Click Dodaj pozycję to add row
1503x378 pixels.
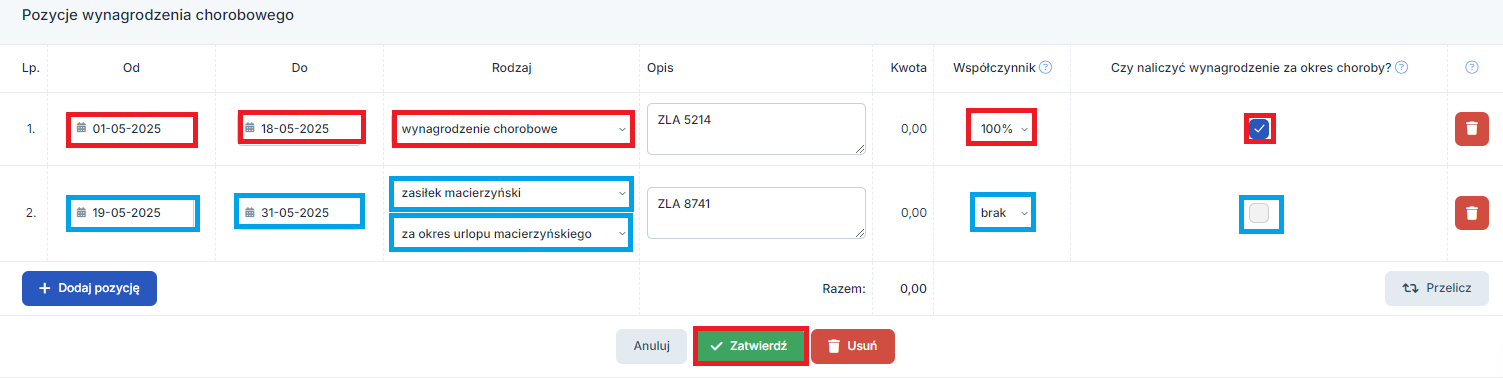click(89, 288)
